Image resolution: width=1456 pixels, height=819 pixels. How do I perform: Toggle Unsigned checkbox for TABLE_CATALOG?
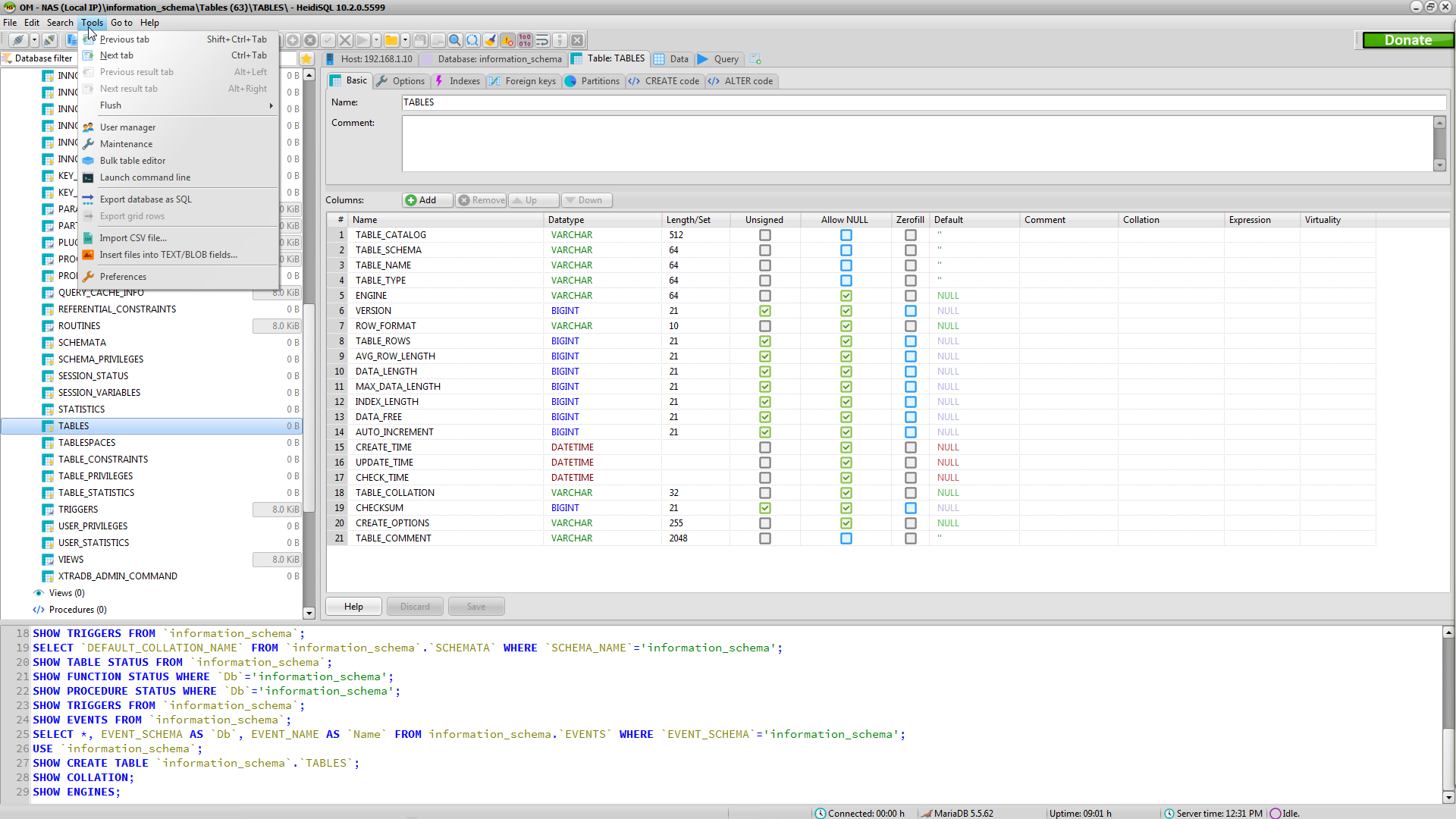click(764, 235)
